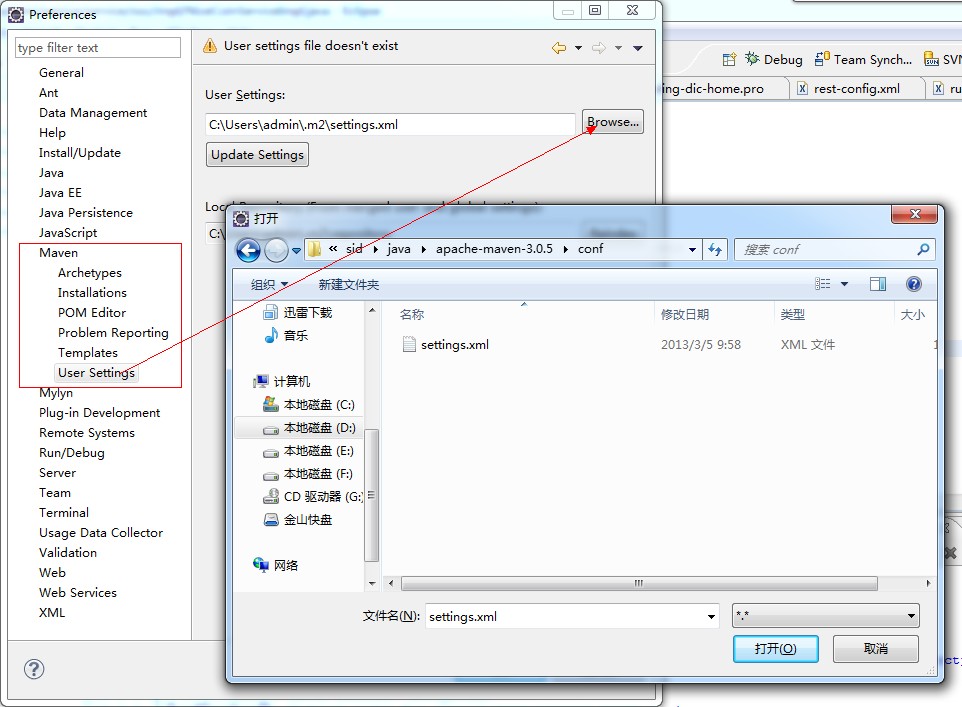Click 新建文件夹 new folder button

click(348, 284)
